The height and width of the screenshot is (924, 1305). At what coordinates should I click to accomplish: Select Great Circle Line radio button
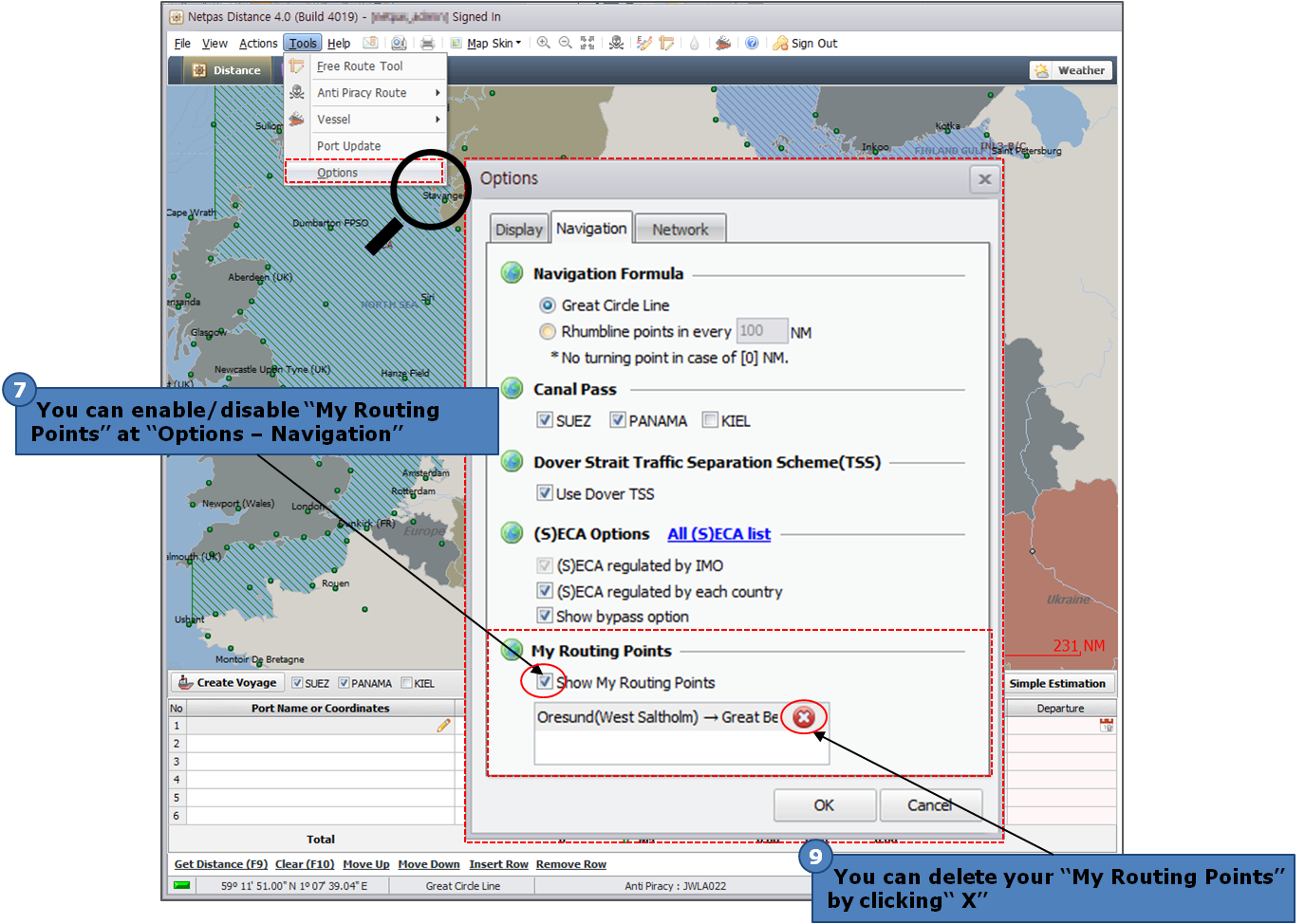[x=548, y=305]
